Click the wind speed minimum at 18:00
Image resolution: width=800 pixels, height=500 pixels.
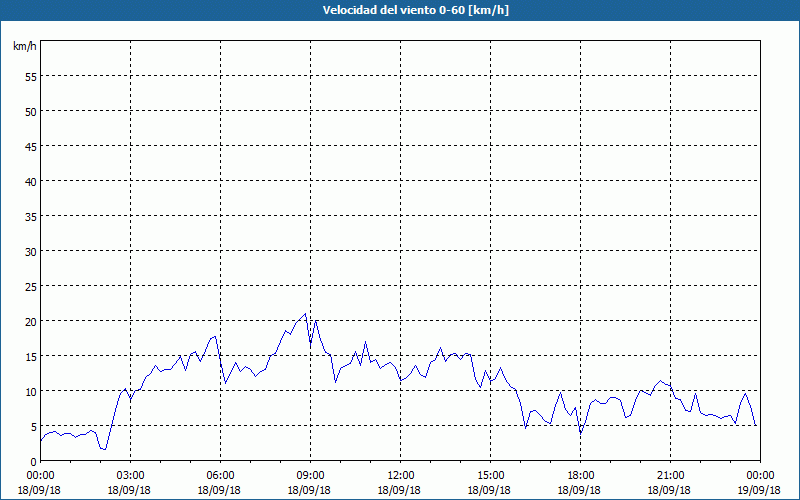click(x=581, y=434)
